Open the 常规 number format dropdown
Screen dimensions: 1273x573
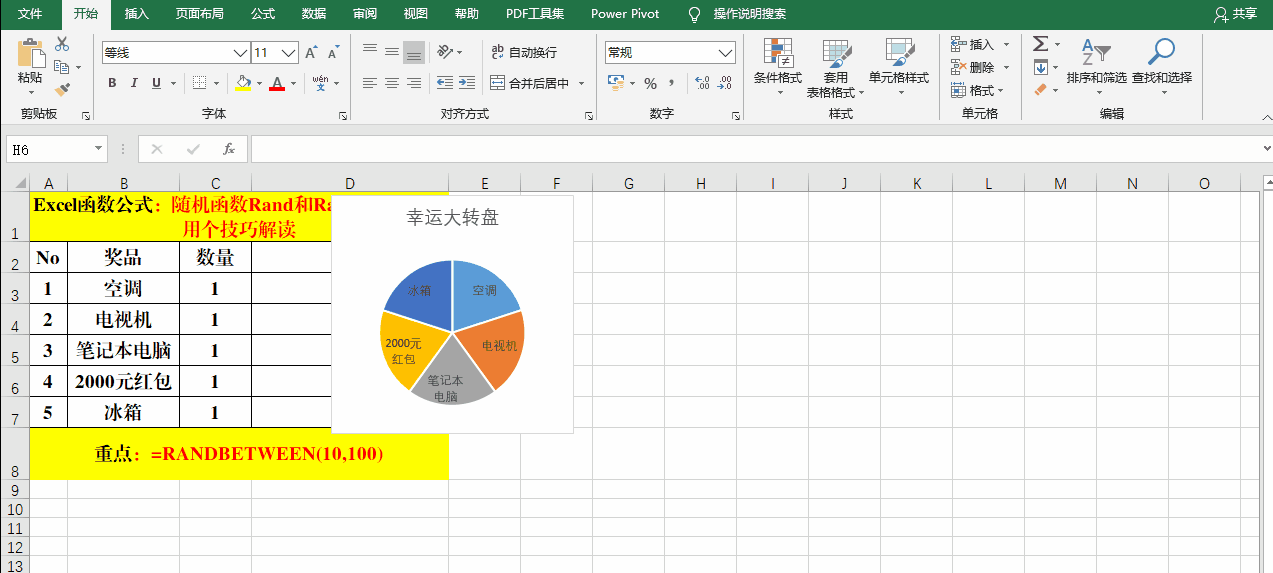(x=726, y=52)
